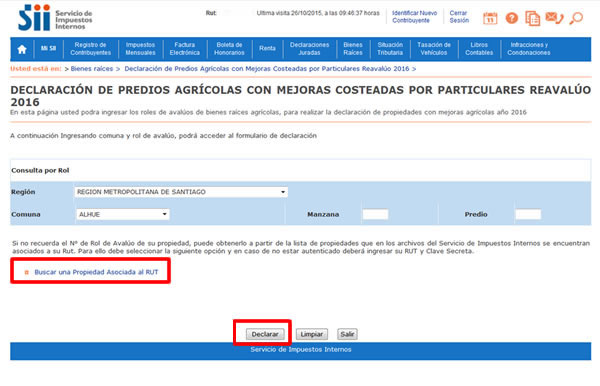Open Situación Tributaria menu

(x=390, y=49)
